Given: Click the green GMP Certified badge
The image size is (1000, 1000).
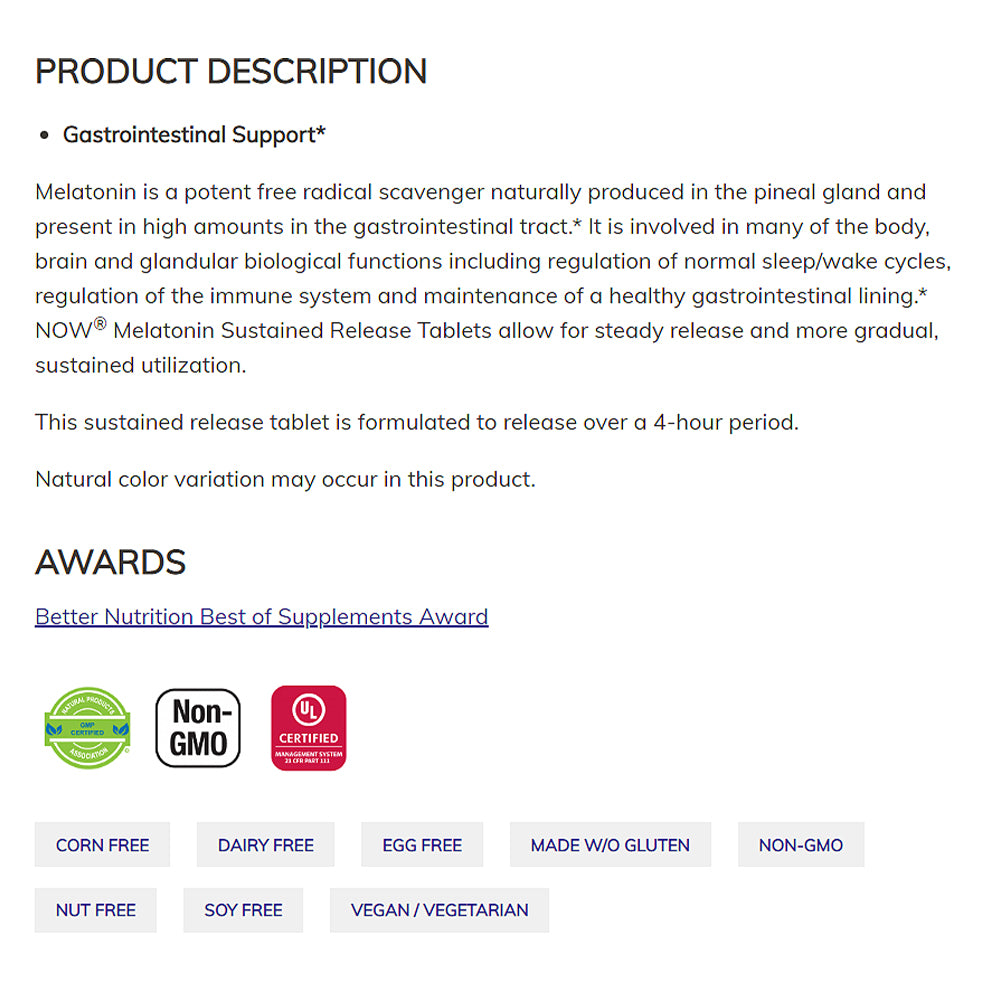Looking at the screenshot, I should (88, 728).
